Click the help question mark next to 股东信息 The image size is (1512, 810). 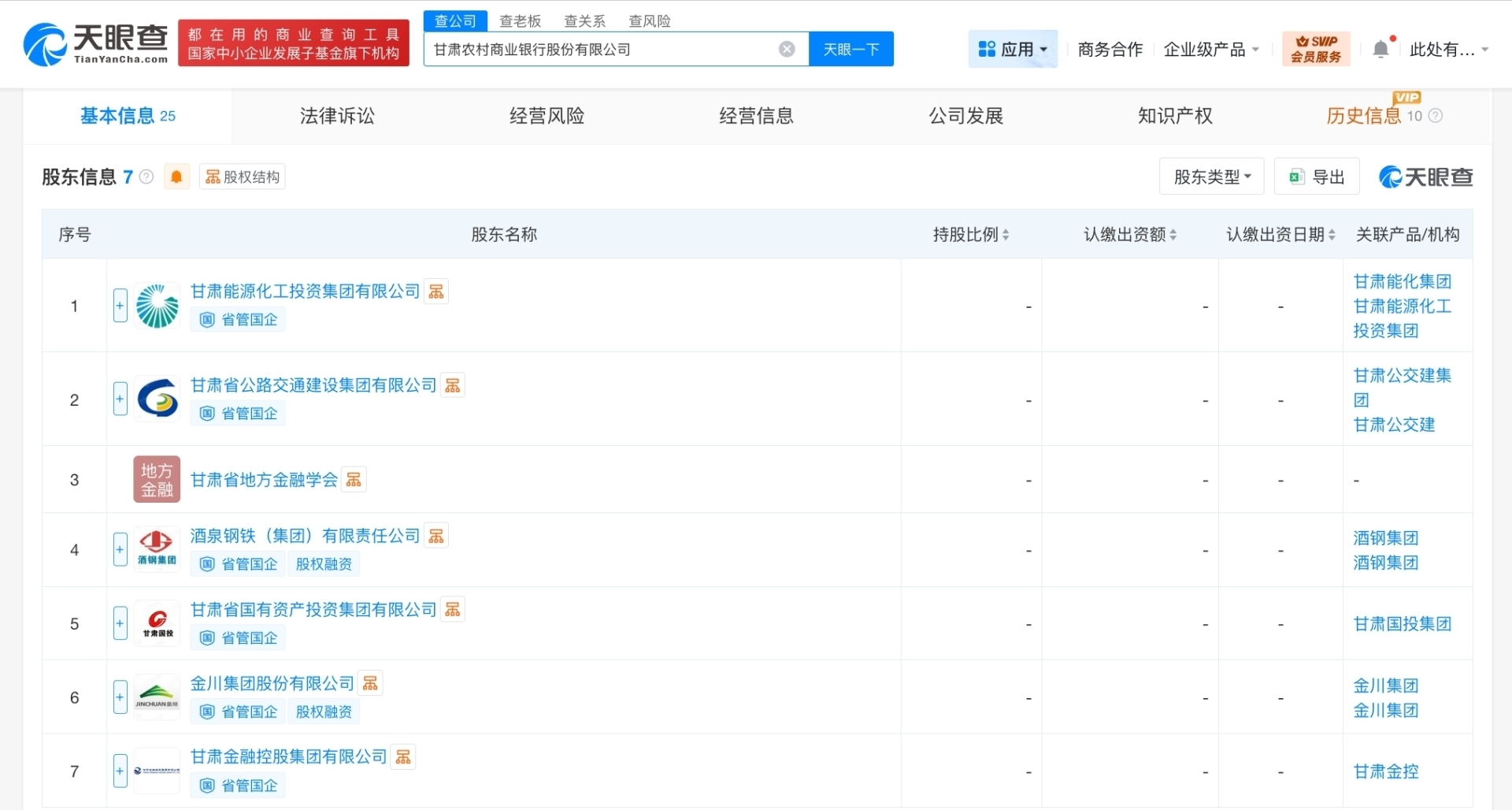click(146, 176)
